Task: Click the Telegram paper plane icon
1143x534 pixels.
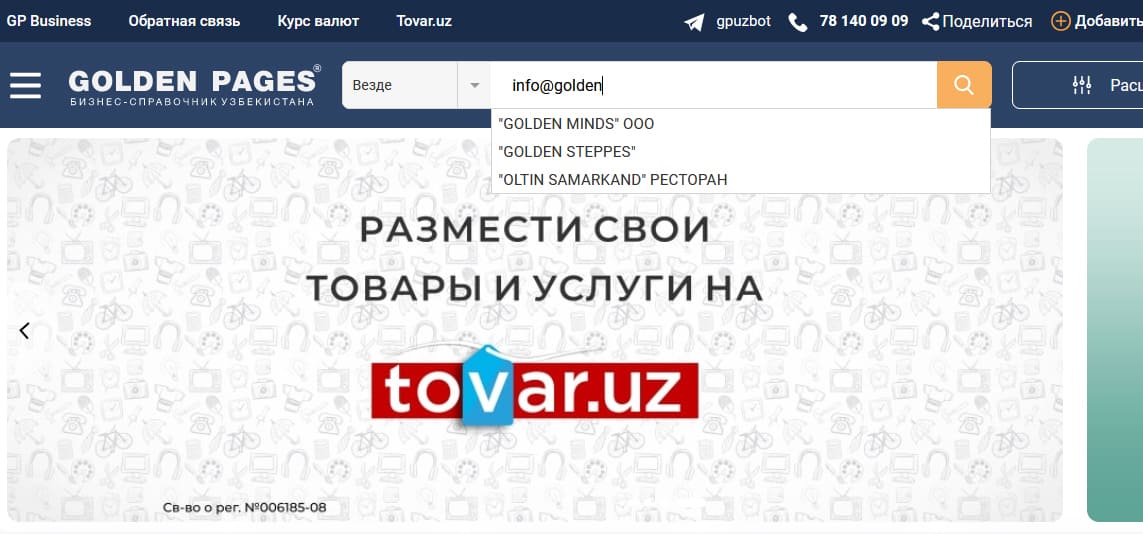Action: point(694,22)
